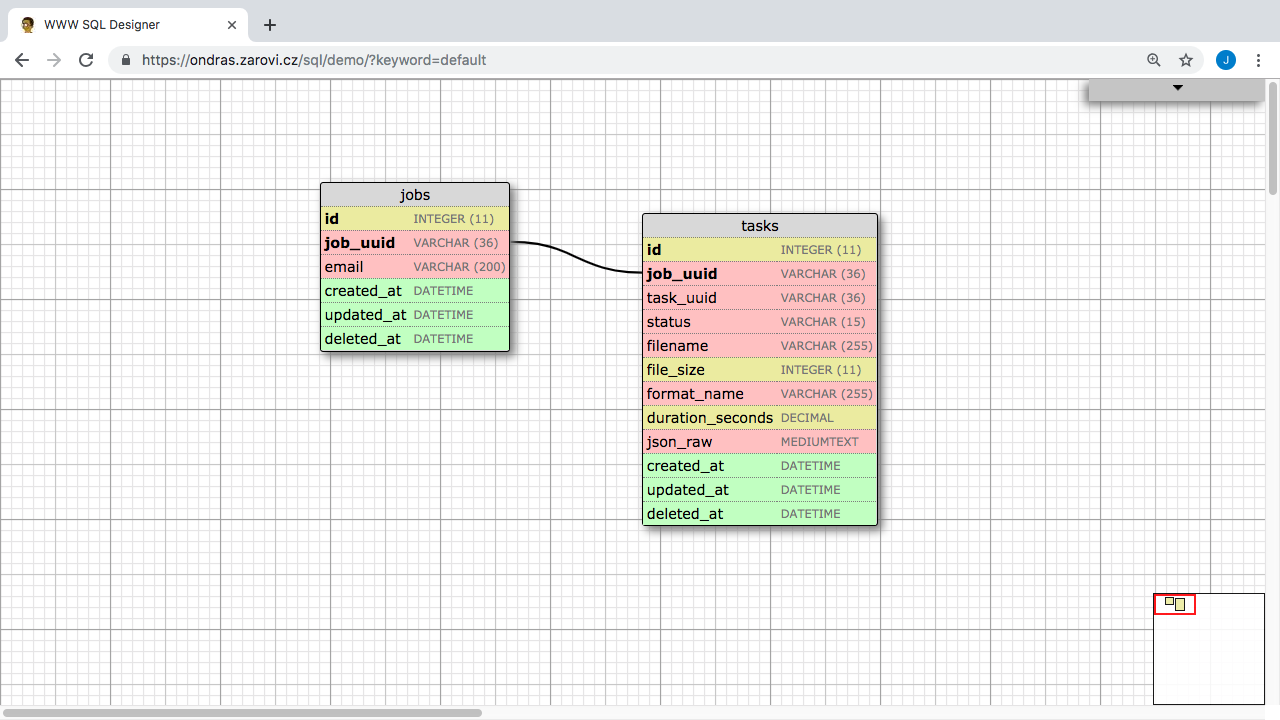Click job_uuid row in tasks table
The image size is (1280, 720).
(760, 273)
